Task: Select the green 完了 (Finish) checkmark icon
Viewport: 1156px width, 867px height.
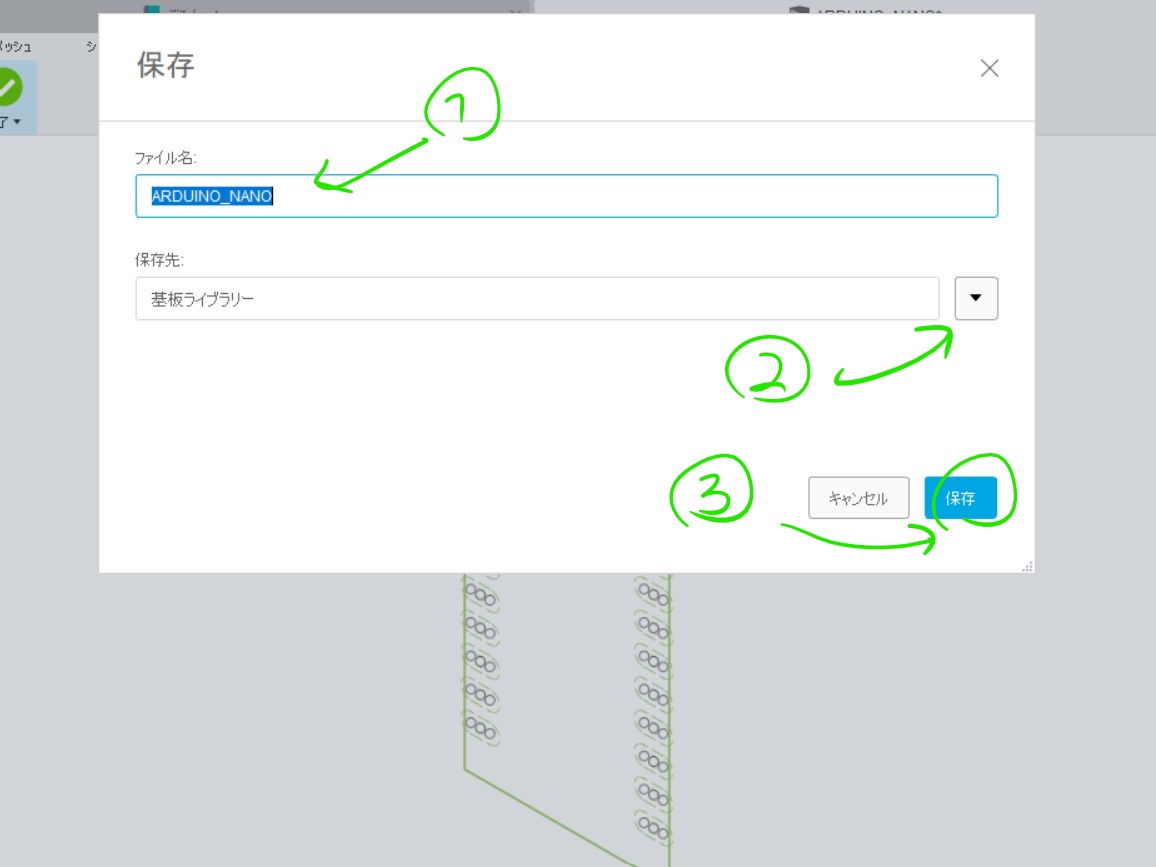Action: click(x=10, y=85)
